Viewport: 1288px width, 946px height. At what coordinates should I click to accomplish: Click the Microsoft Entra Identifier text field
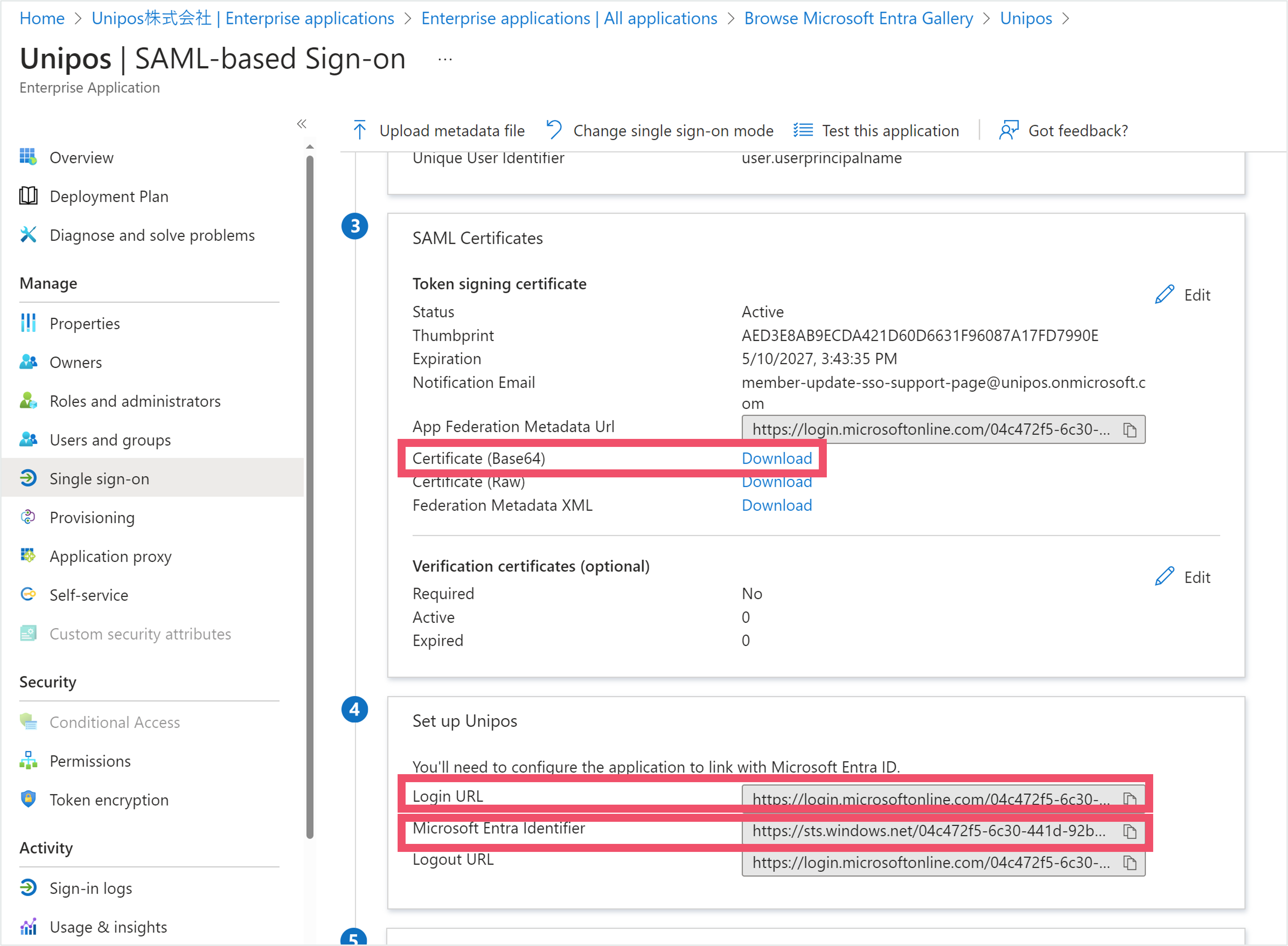(x=943, y=831)
